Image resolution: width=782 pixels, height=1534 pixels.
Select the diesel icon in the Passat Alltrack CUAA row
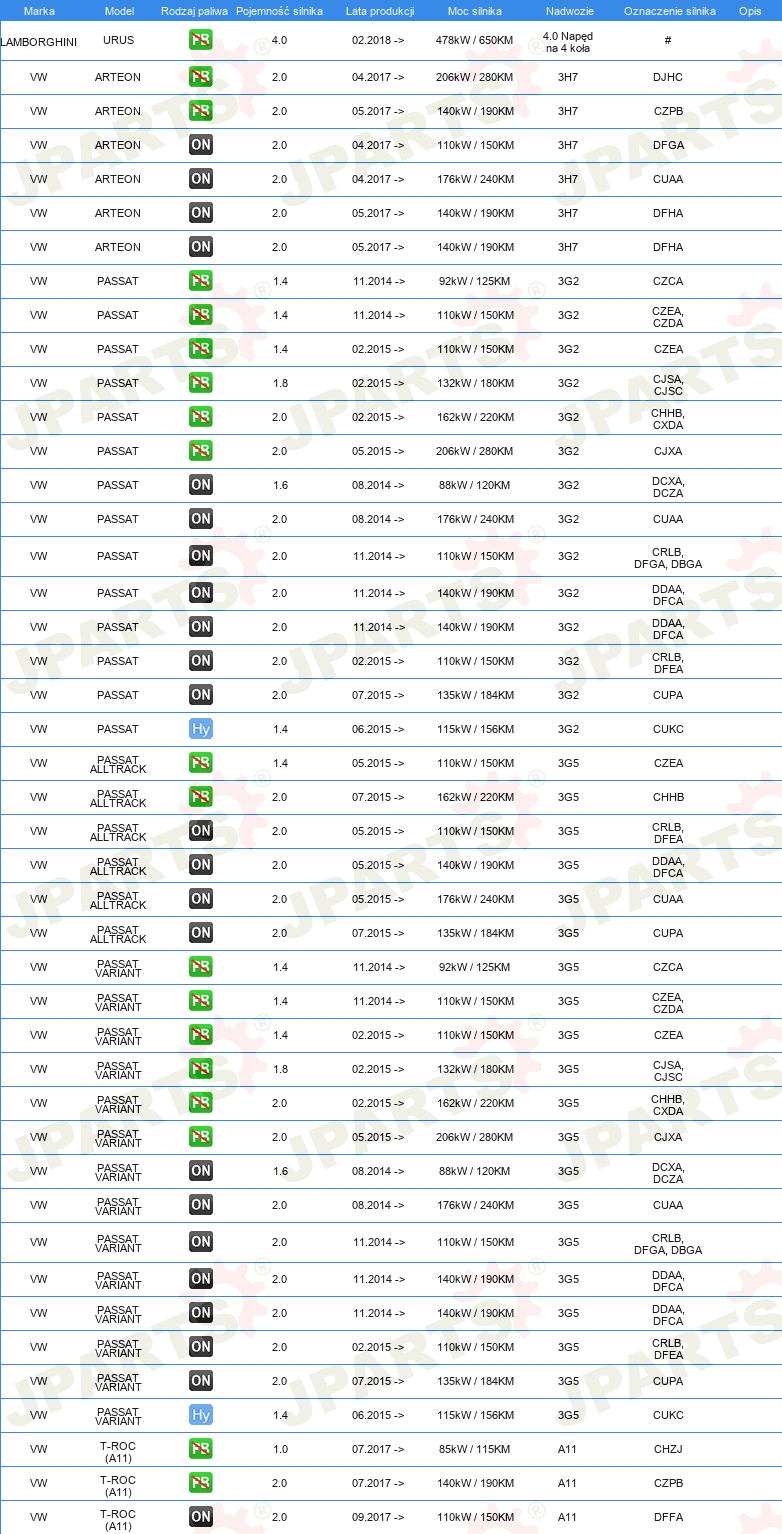coord(201,899)
